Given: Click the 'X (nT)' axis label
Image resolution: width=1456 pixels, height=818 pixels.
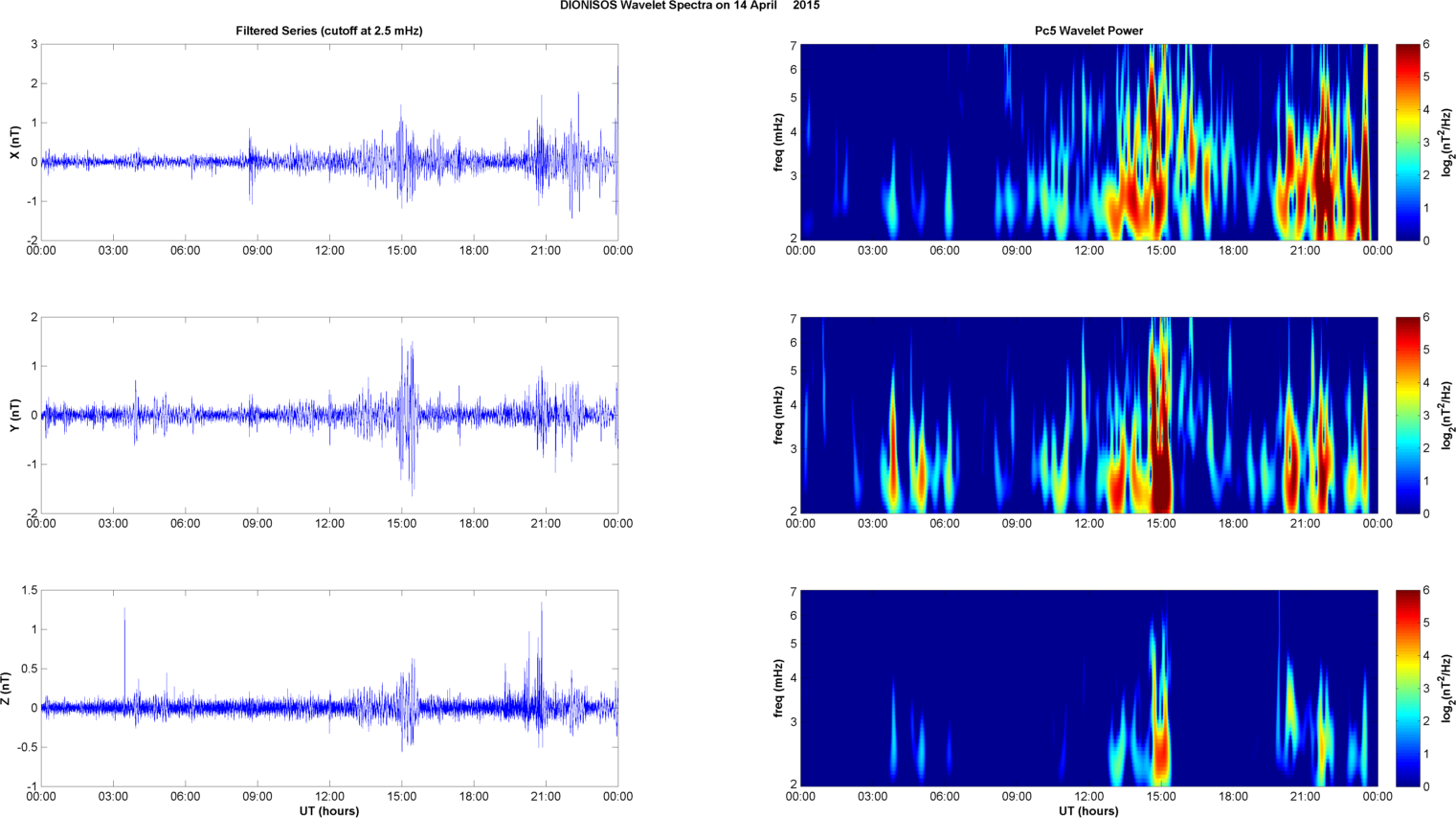Looking at the screenshot, I should (x=14, y=143).
